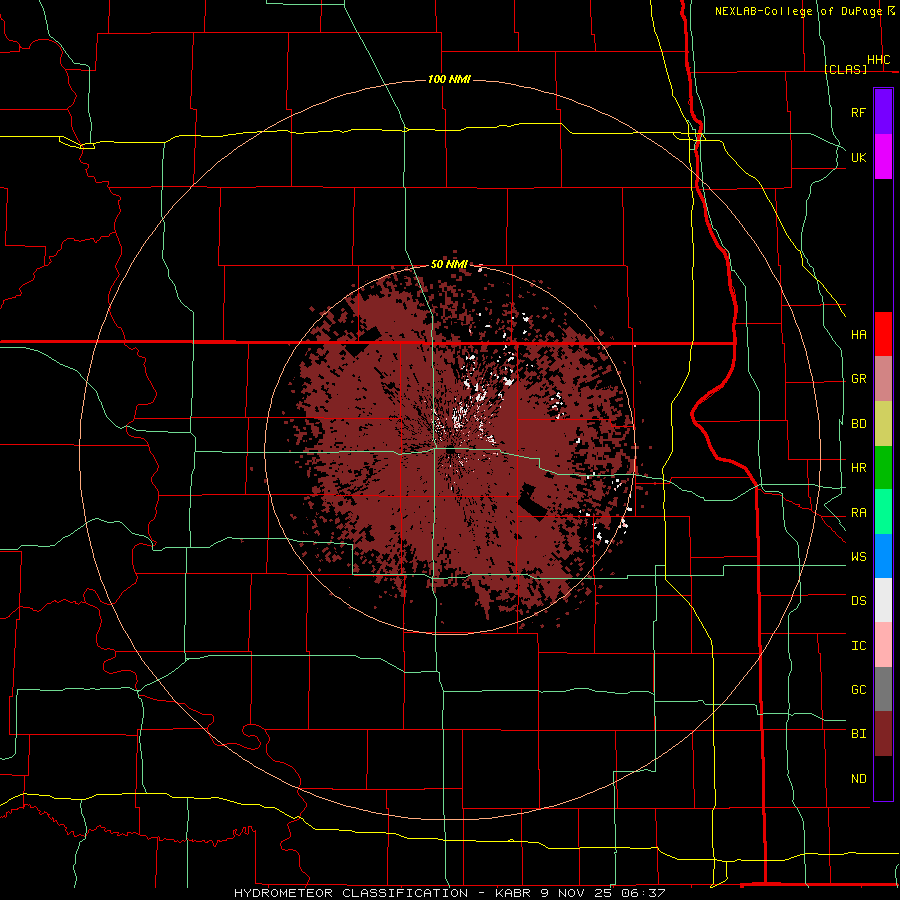Click the [CLAS] units label
The width and height of the screenshot is (900, 900).
click(846, 69)
